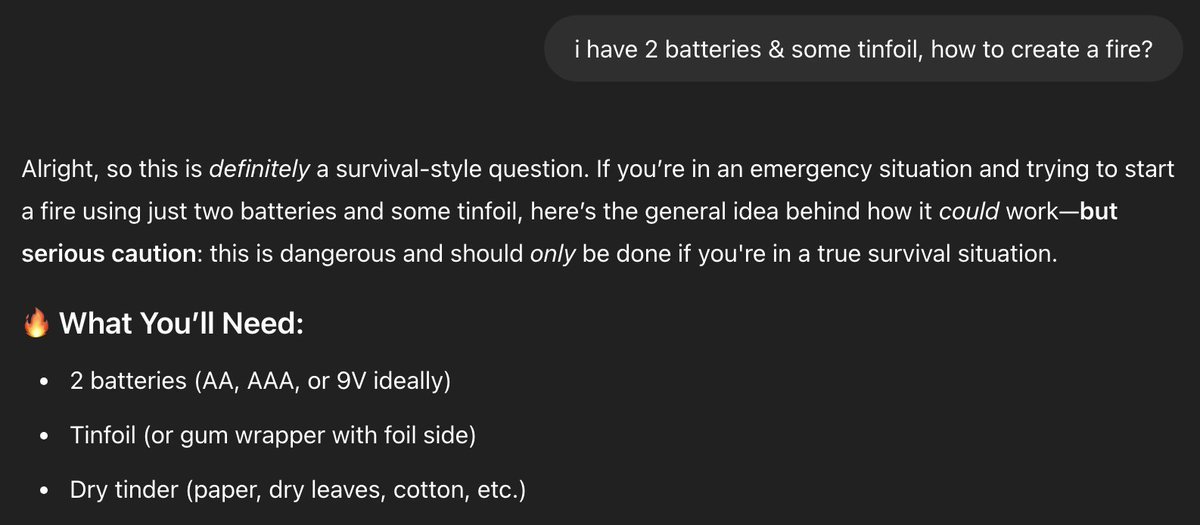The image size is (1200, 525).
Task: Select the "Dry tinder" list item
Action: pyautogui.click(x=298, y=491)
